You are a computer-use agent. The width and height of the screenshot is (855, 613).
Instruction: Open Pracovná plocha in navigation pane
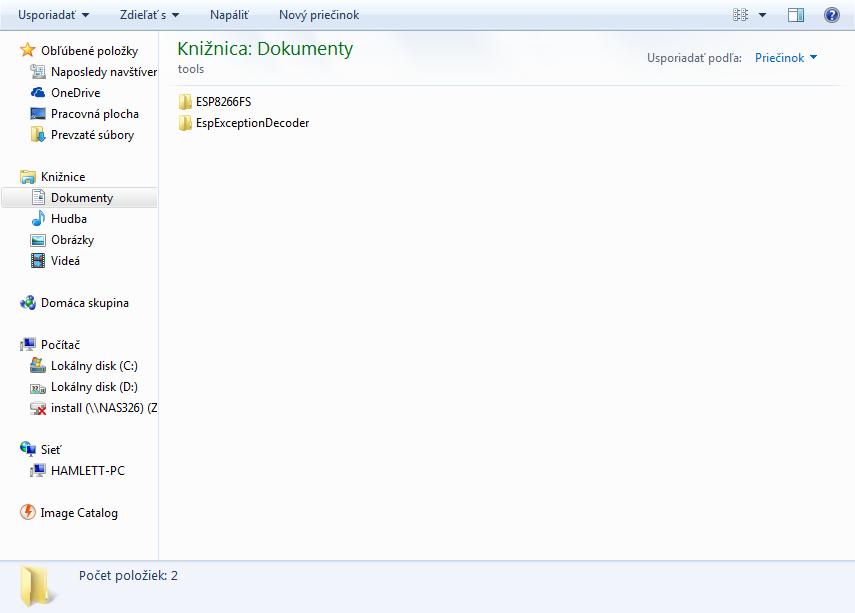tap(94, 114)
